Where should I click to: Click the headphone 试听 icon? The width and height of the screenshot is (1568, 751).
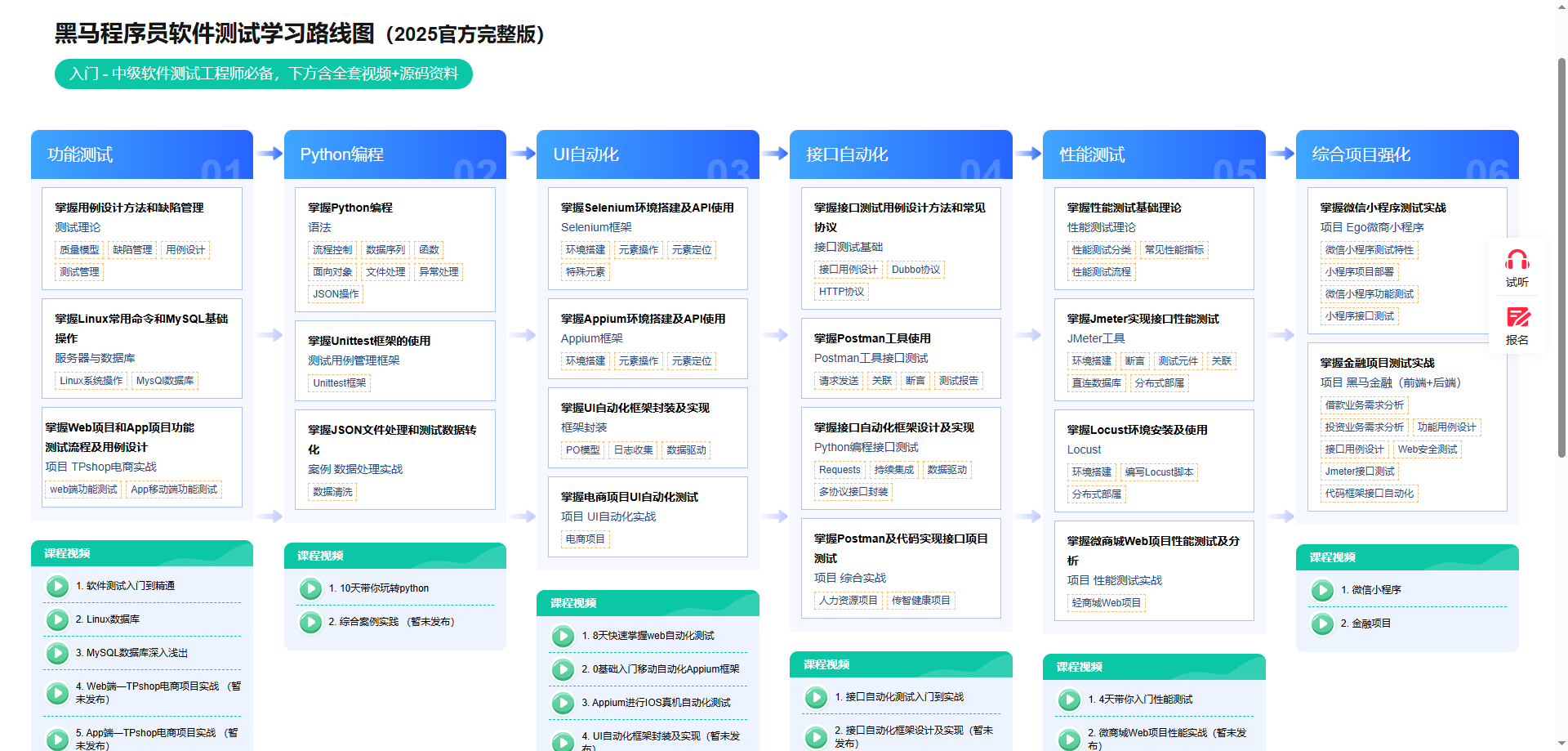coord(1517,262)
